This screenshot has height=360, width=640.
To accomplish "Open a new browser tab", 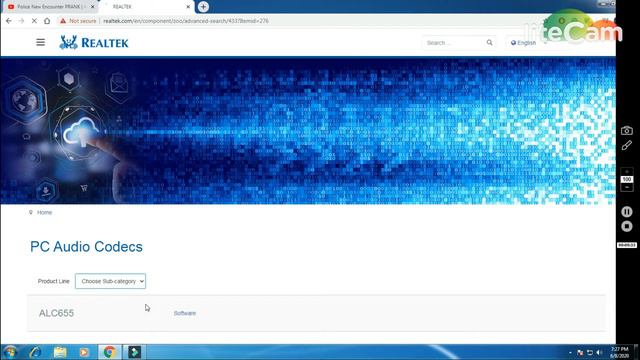I will [x=203, y=7].
